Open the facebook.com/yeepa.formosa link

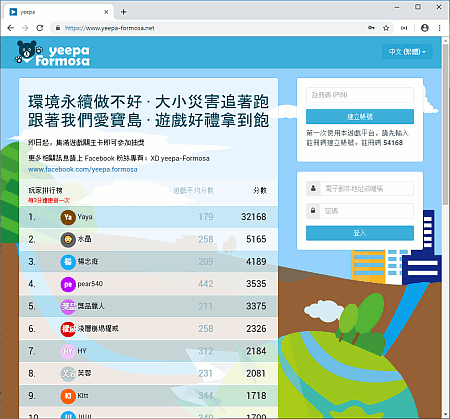(83, 169)
